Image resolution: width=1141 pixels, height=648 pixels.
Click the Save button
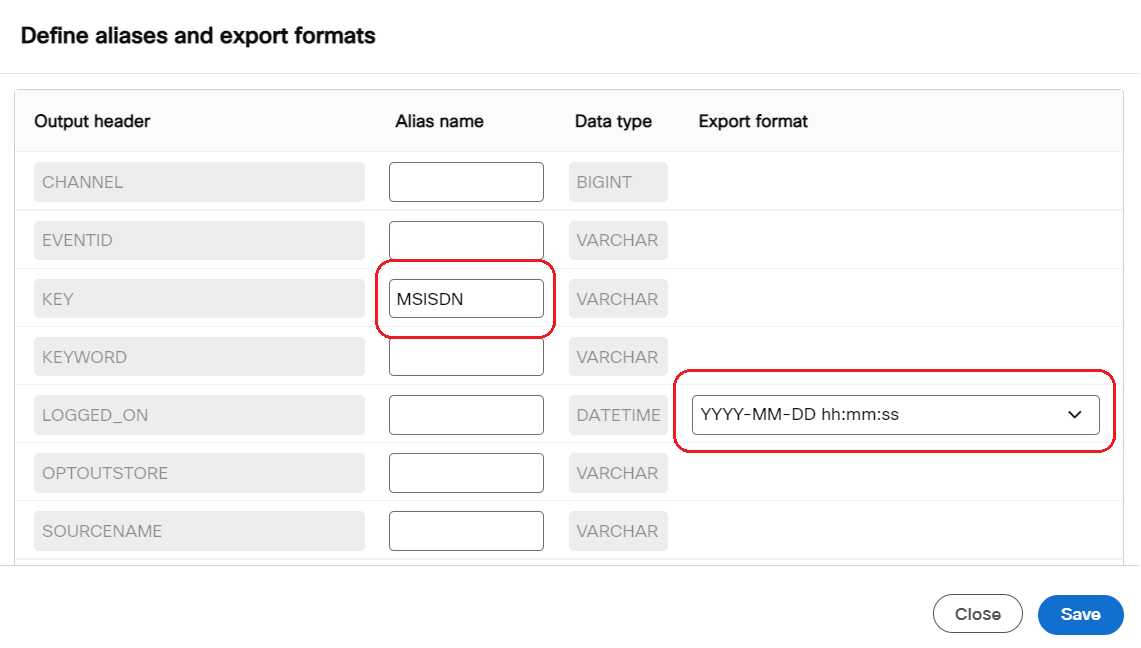point(1080,614)
